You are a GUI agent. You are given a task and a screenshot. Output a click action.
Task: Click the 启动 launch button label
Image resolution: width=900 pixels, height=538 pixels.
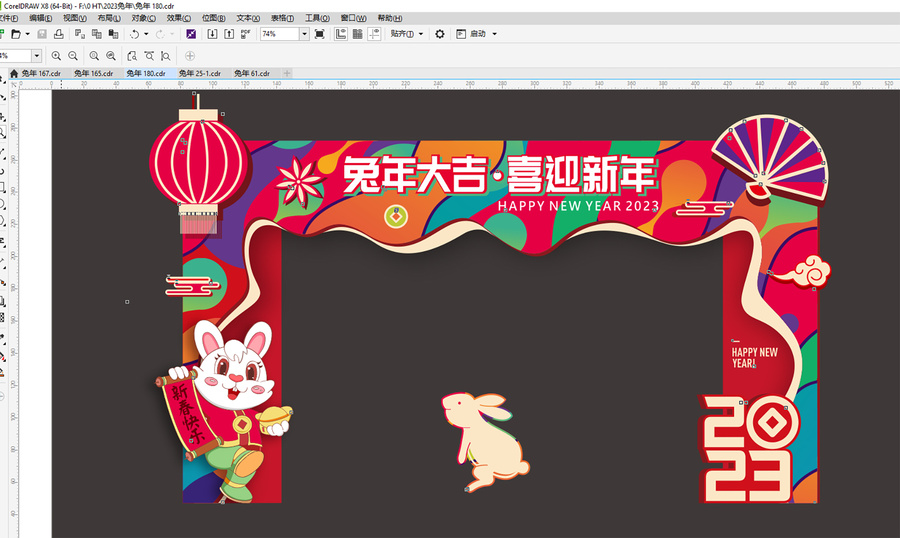(x=478, y=34)
